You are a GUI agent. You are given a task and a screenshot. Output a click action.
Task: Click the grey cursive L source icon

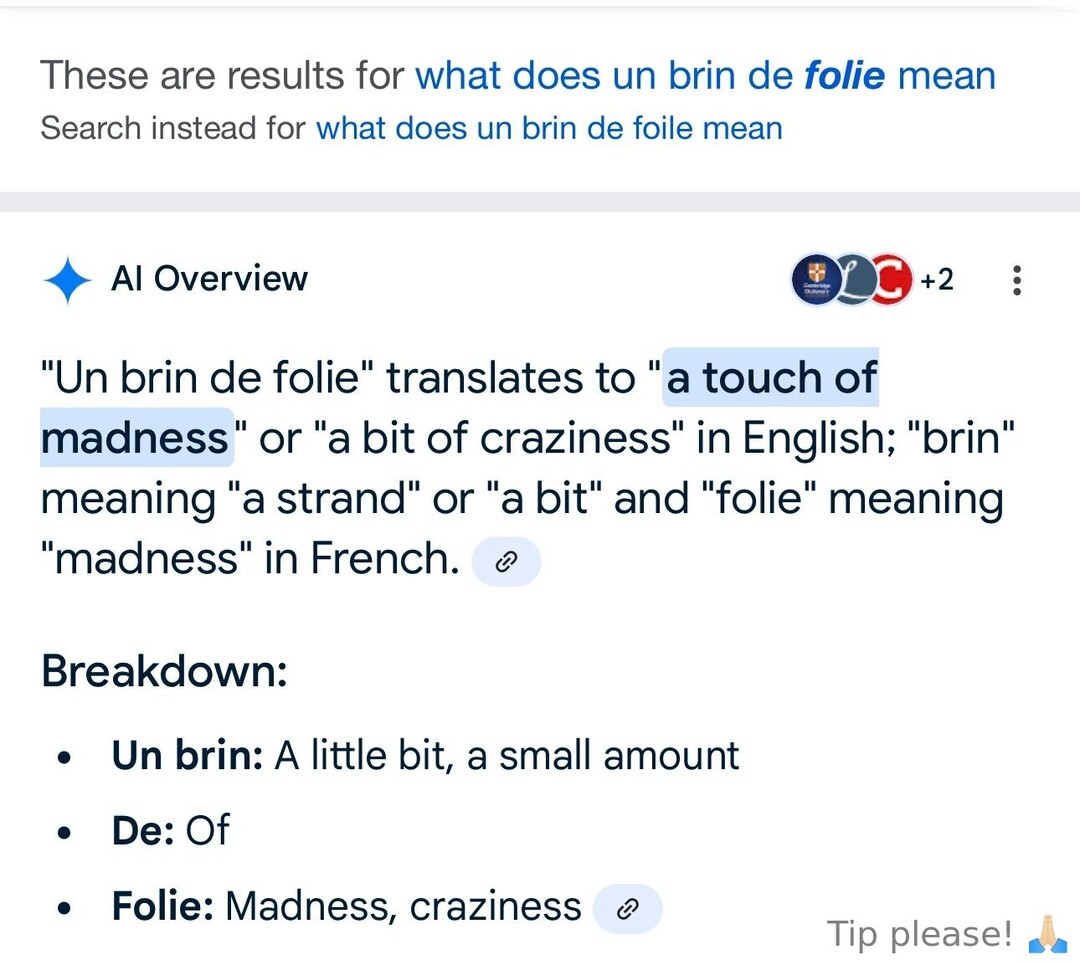point(852,280)
